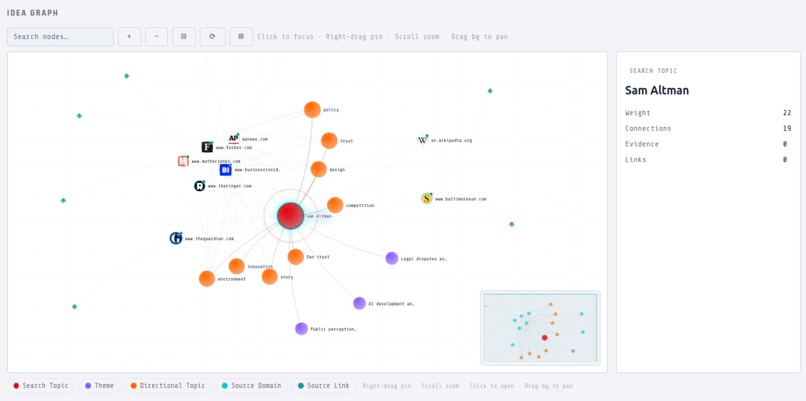Viewport: 806px width, 401px height.
Task: Toggle the Directional Topic legend filter
Action: 168,386
